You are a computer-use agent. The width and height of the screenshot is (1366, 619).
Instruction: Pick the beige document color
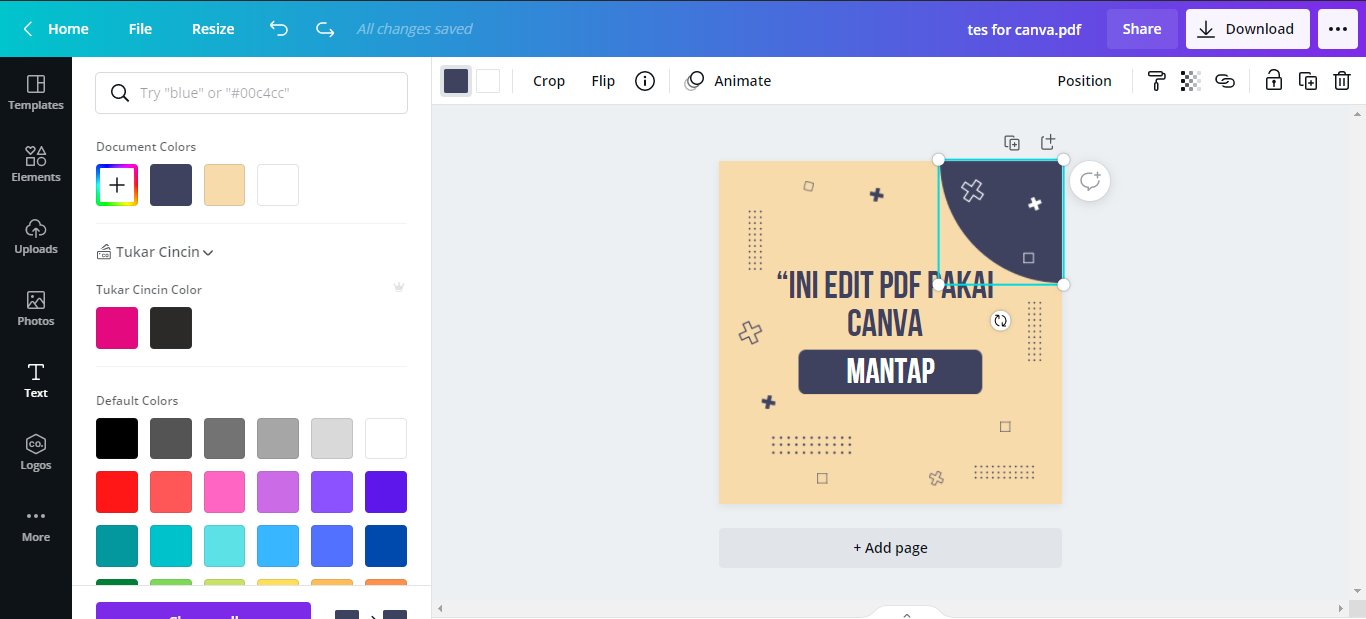[225, 185]
